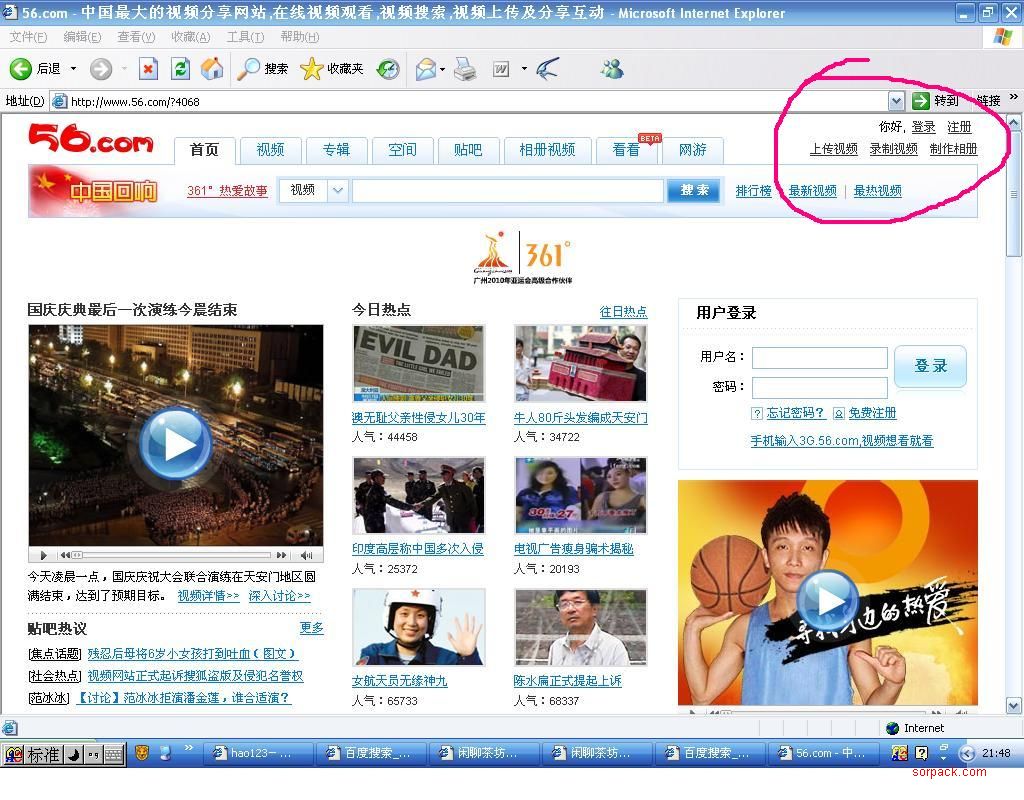This screenshot has height=800, width=1024.
Task: Open the EVIL DAD news thumbnail
Action: (419, 363)
